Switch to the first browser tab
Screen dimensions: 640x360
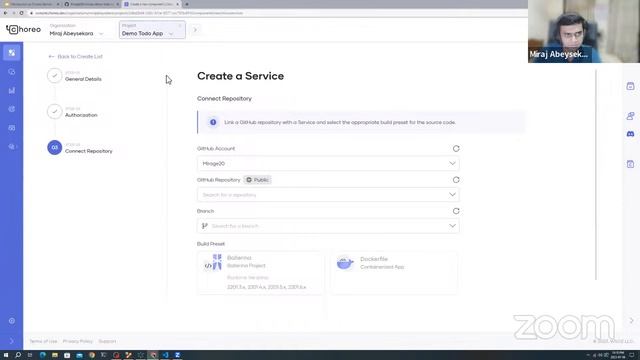tap(31, 4)
